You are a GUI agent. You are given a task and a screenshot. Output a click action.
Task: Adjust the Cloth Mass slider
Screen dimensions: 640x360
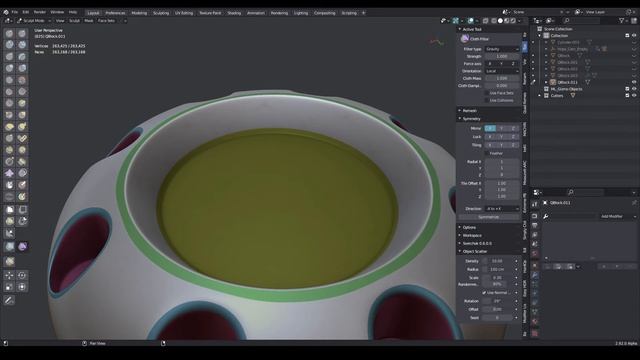(x=502, y=78)
